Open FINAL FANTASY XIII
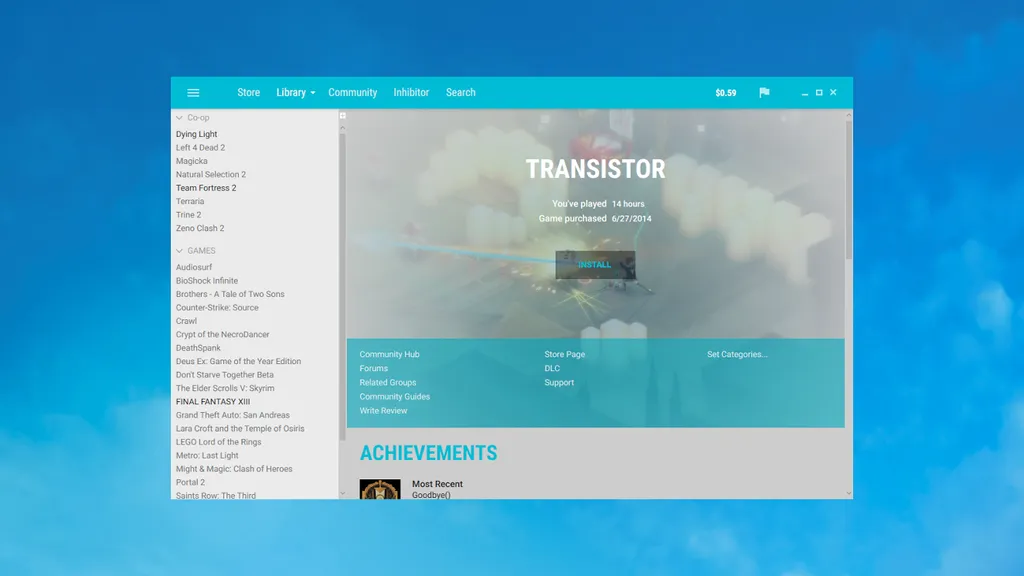The image size is (1024, 576). pyautogui.click(x=213, y=402)
